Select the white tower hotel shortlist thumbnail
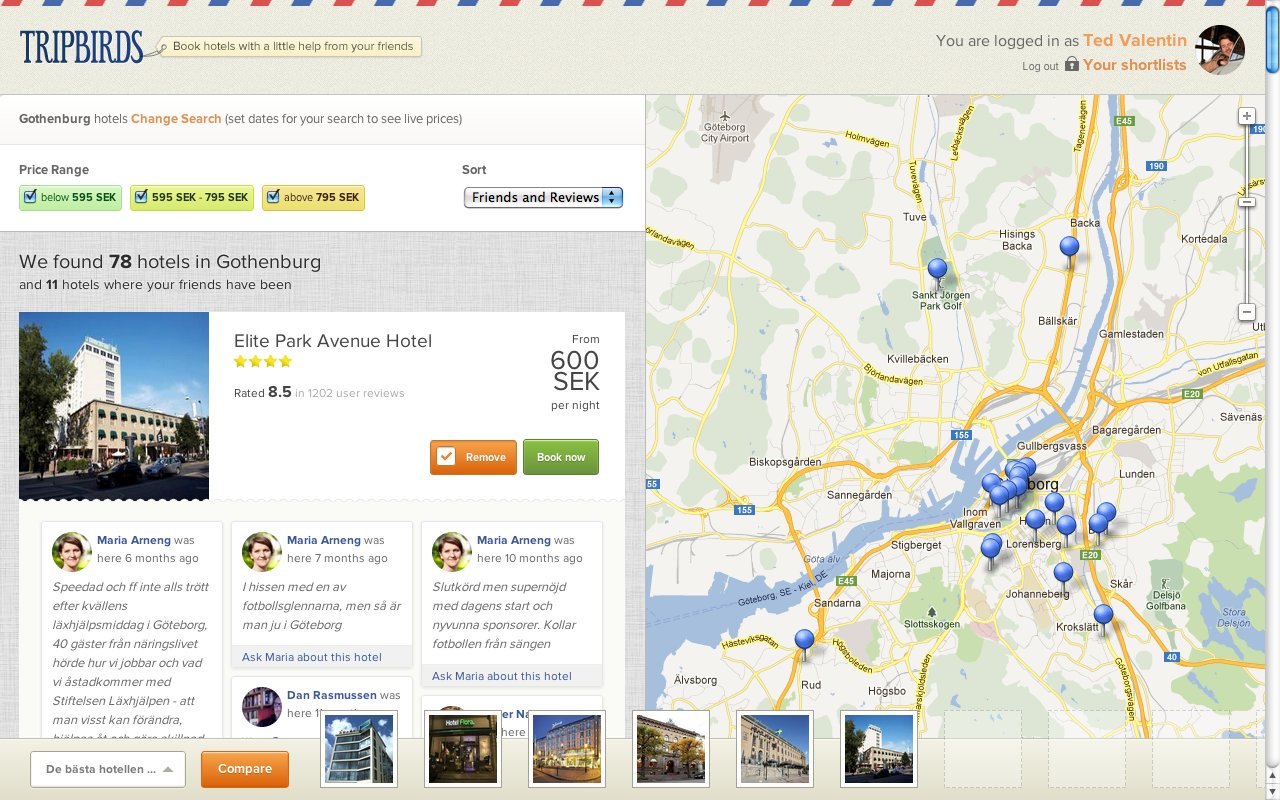The height and width of the screenshot is (800, 1280). click(x=879, y=749)
